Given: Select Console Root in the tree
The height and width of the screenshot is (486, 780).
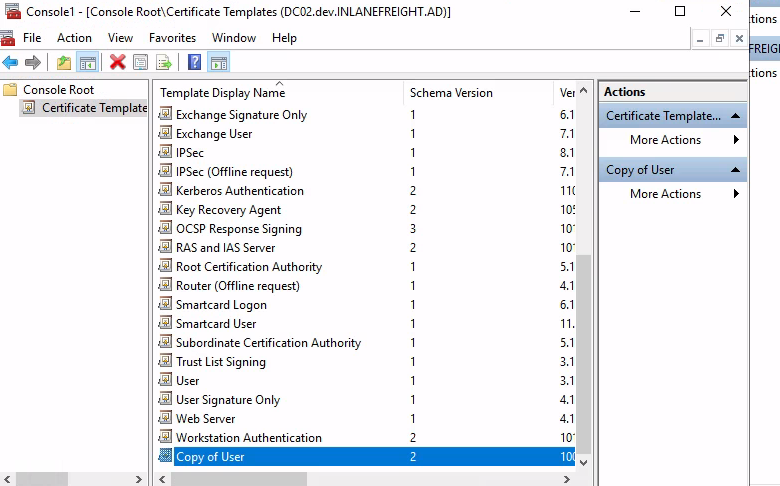Looking at the screenshot, I should point(58,89).
